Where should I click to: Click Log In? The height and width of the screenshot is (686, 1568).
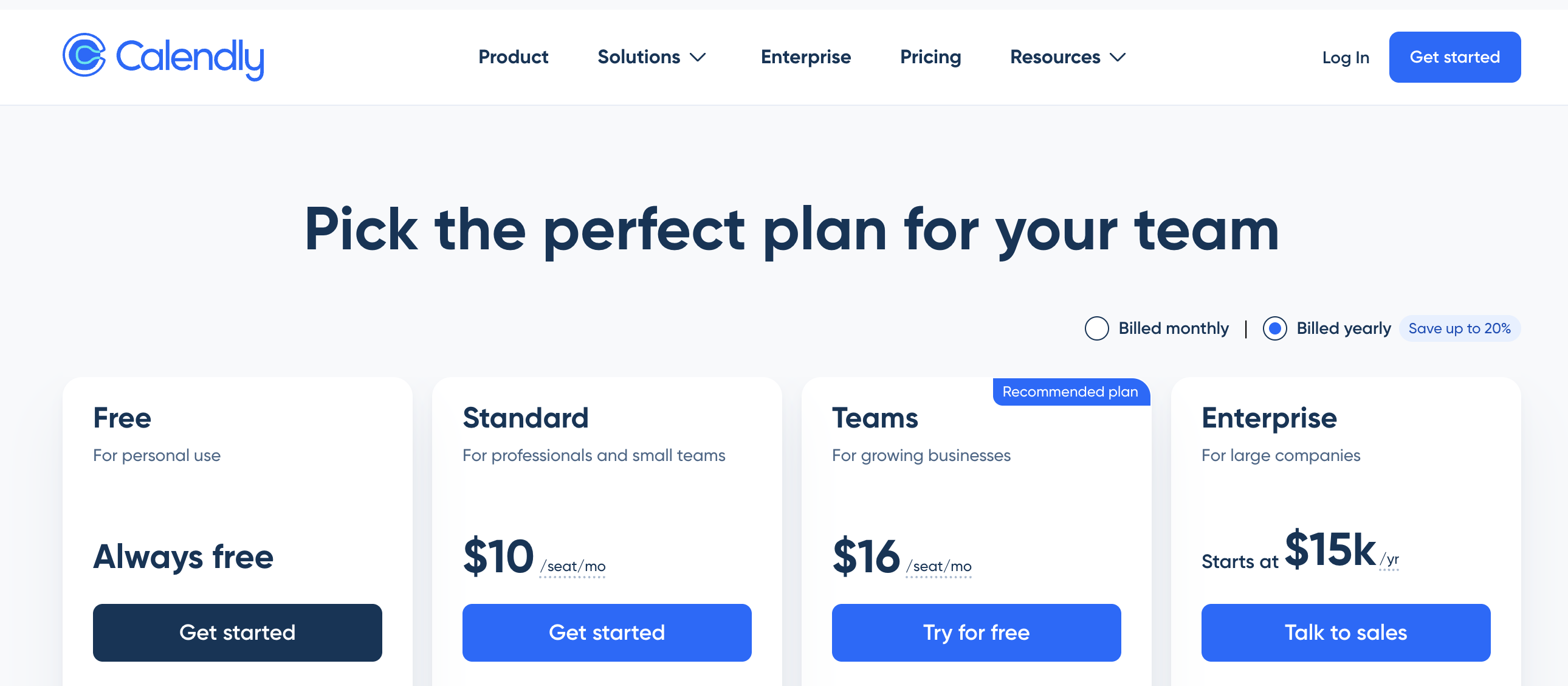coord(1345,57)
